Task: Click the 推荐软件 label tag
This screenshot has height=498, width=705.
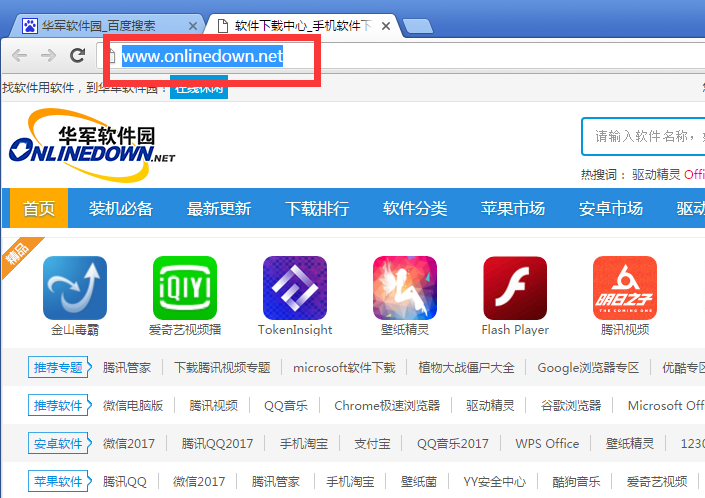Action: (59, 405)
